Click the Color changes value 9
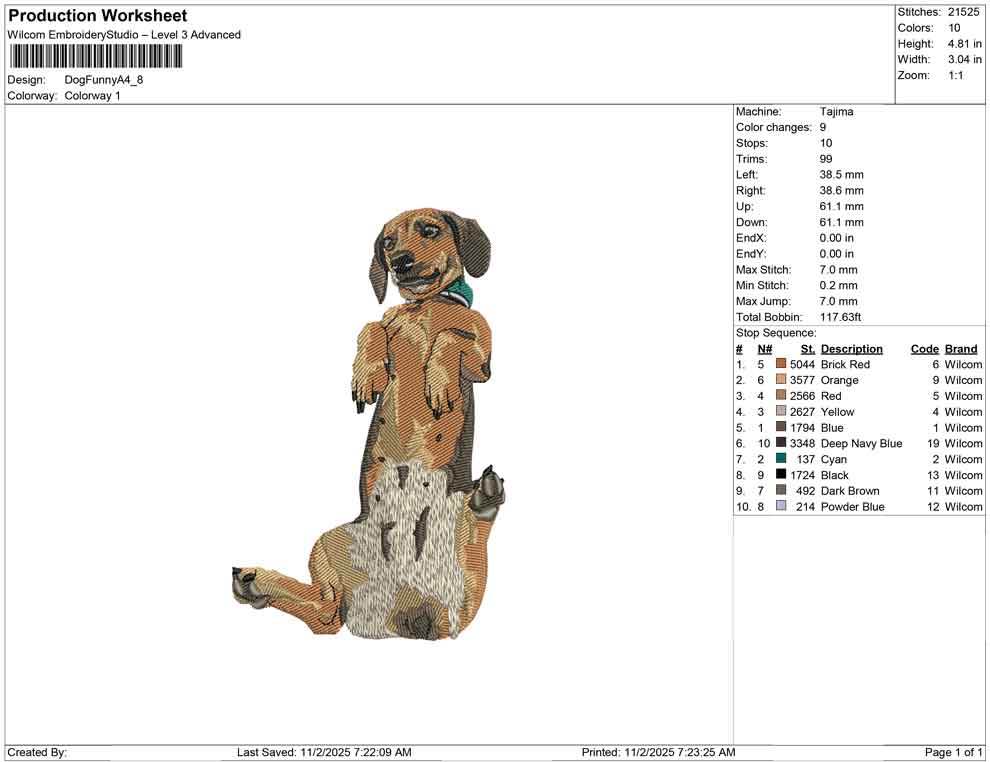Screen dimensions: 990x762 (x=823, y=128)
